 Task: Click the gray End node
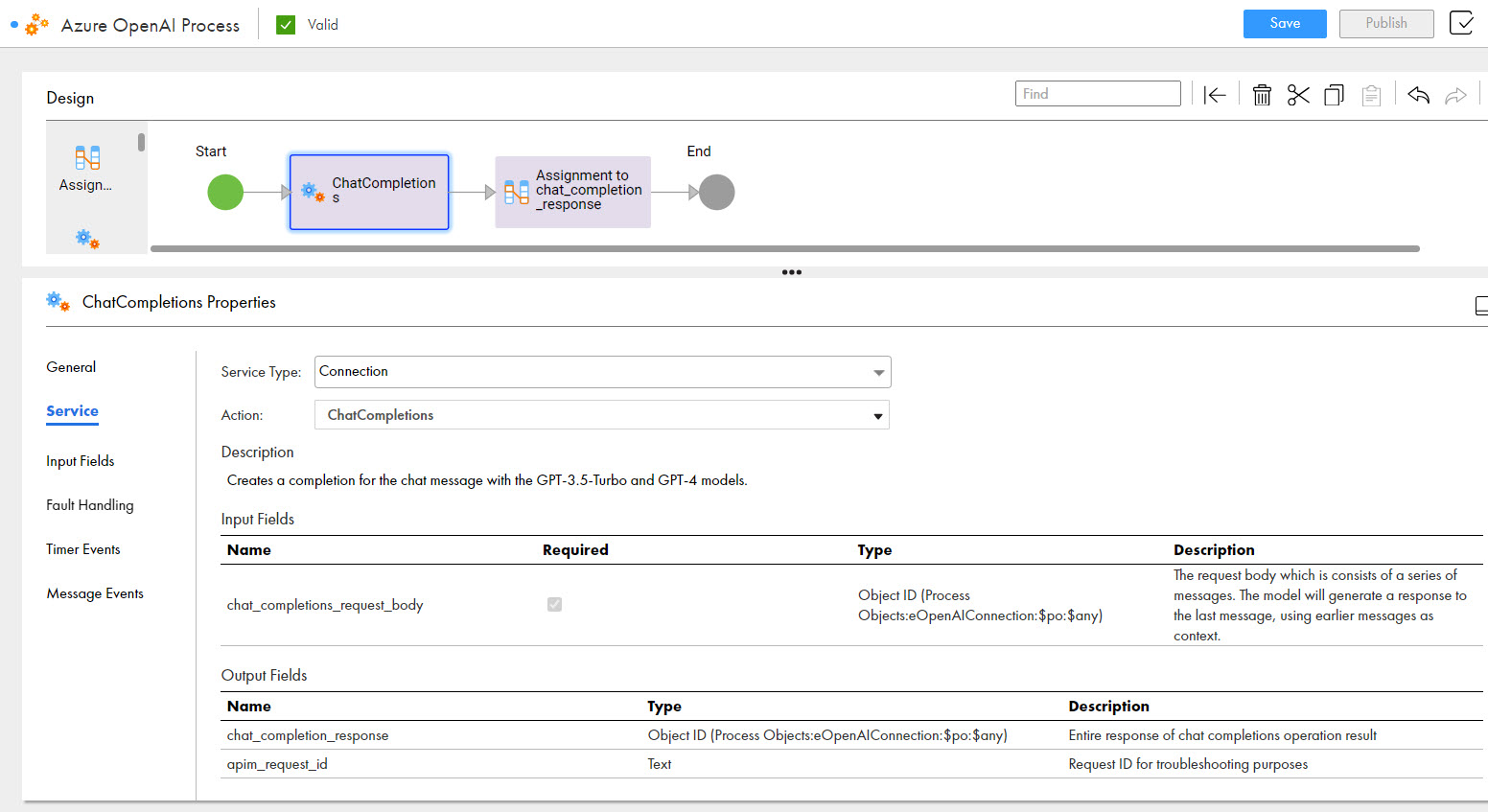point(716,192)
